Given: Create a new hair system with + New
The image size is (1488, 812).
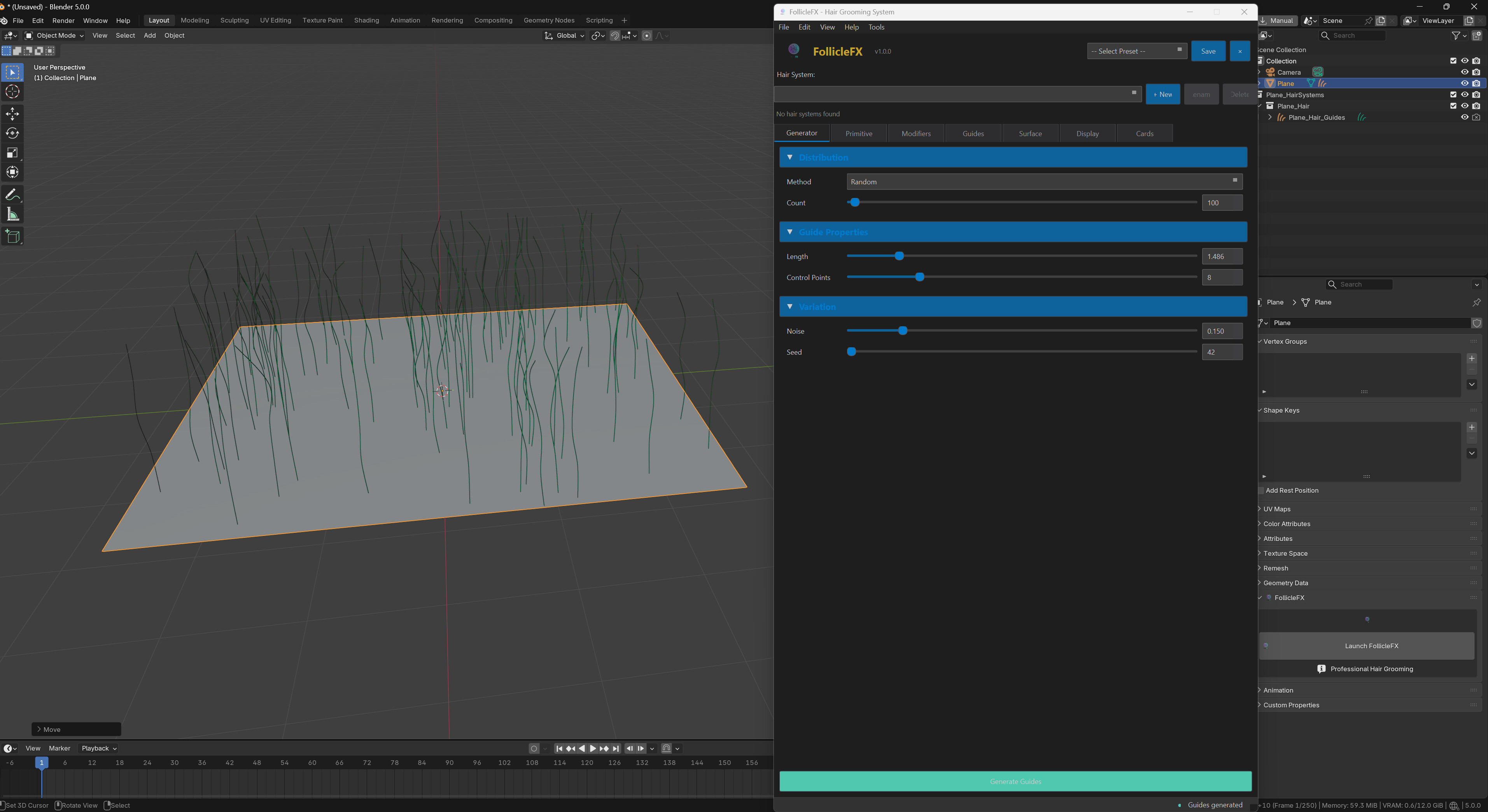Looking at the screenshot, I should [1163, 94].
